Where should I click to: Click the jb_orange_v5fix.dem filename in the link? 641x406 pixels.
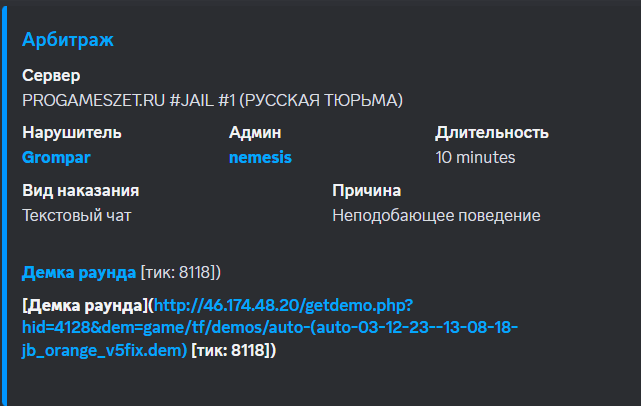click(104, 350)
